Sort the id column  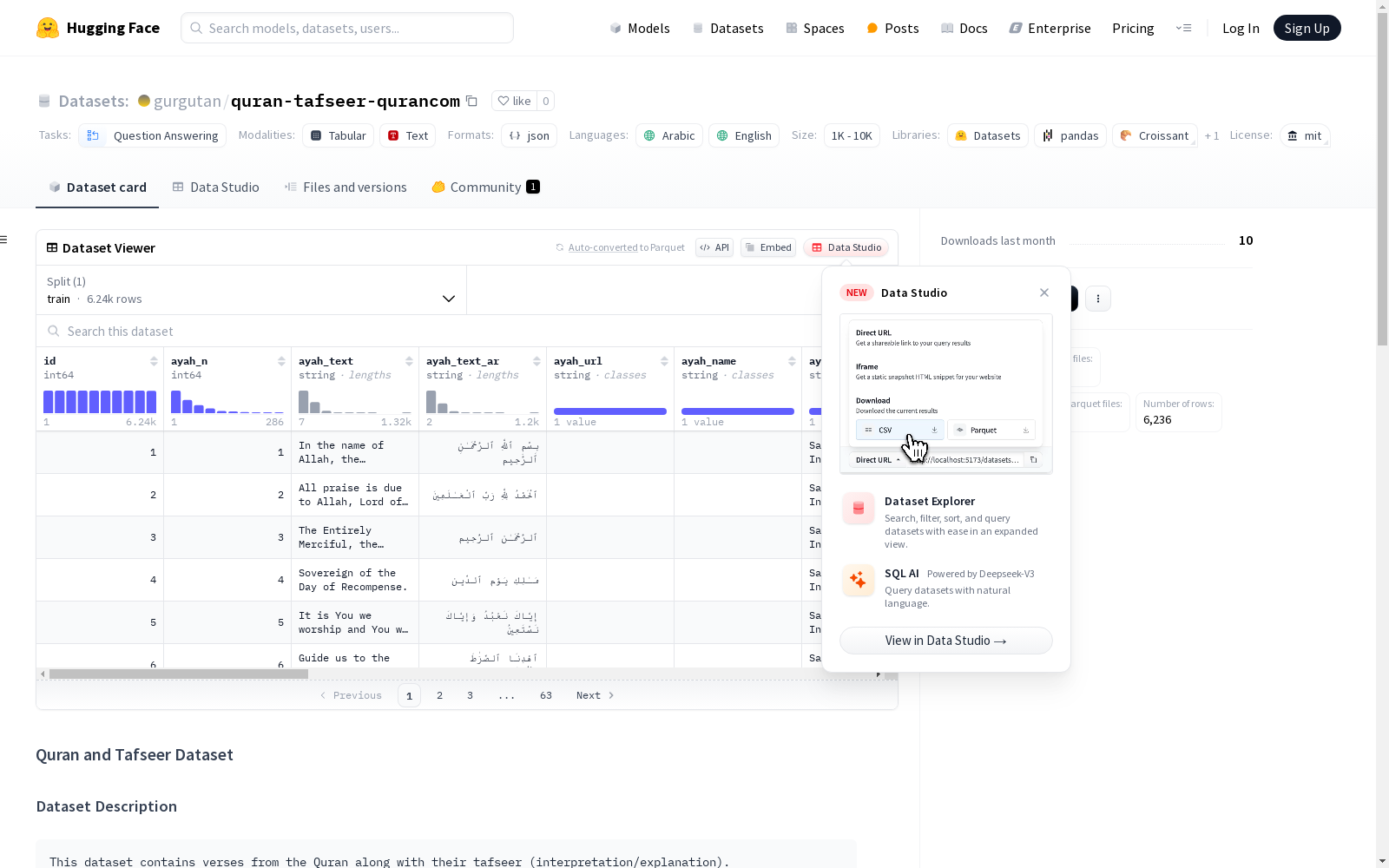(154, 361)
